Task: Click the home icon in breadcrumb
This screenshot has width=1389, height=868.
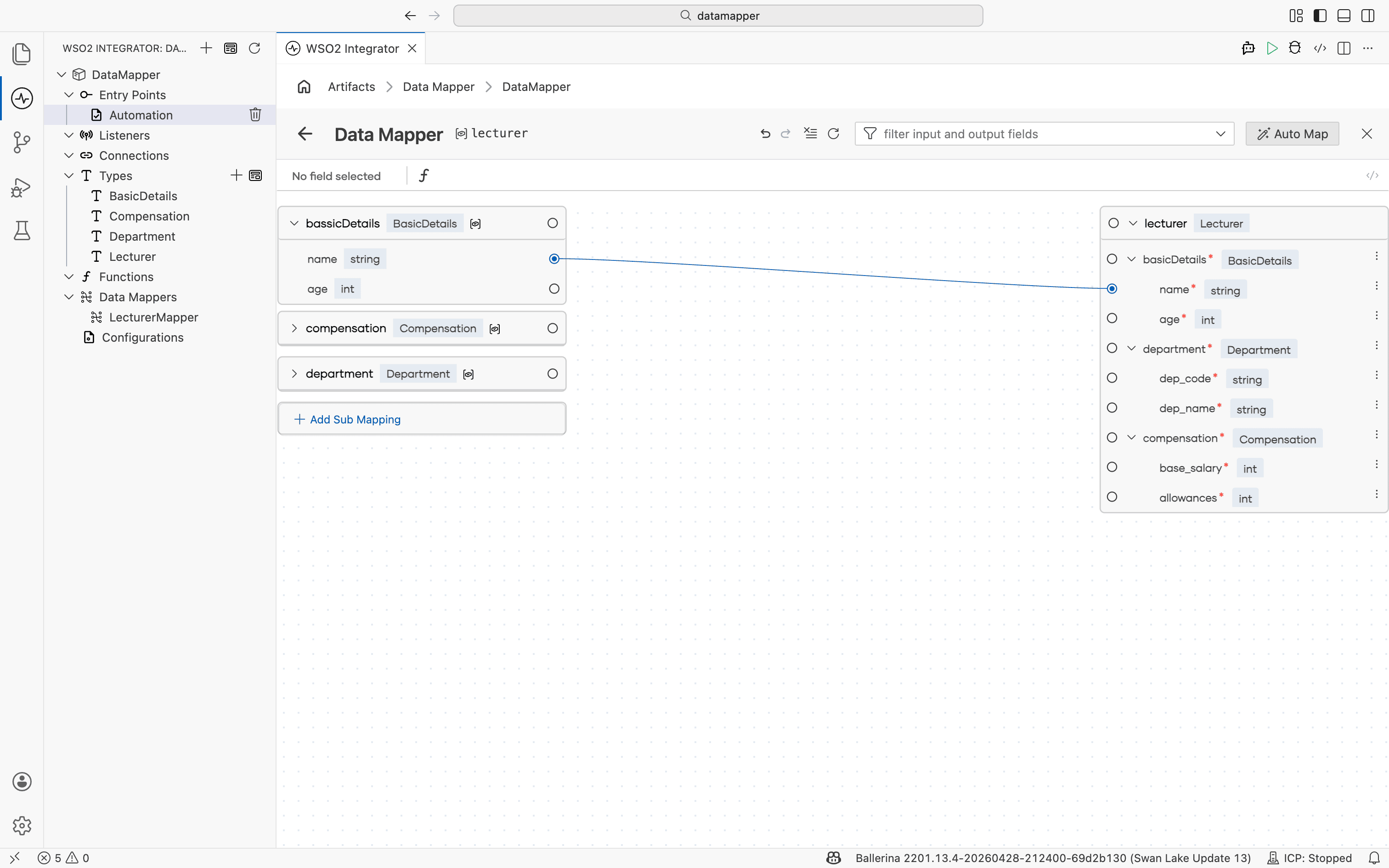Action: 304,87
